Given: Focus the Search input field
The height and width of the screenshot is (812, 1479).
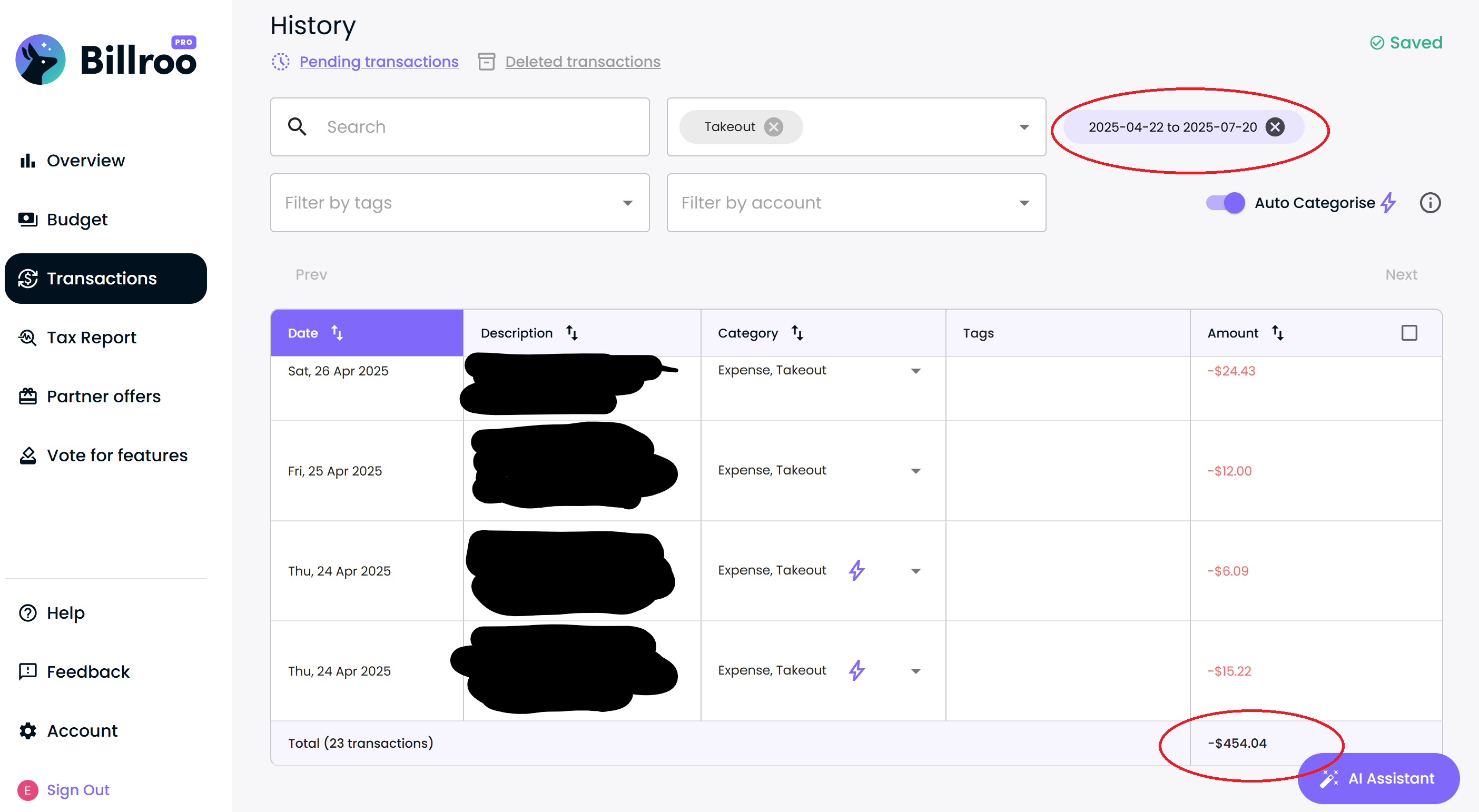Looking at the screenshot, I should coord(460,127).
